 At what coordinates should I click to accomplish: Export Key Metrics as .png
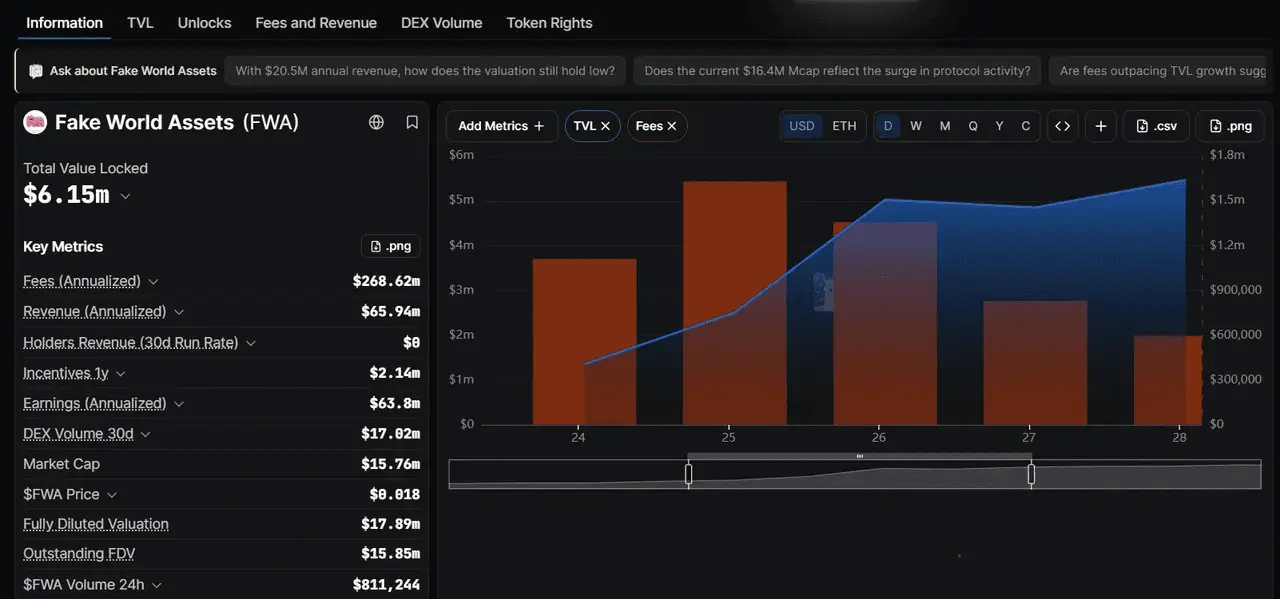pyautogui.click(x=390, y=246)
